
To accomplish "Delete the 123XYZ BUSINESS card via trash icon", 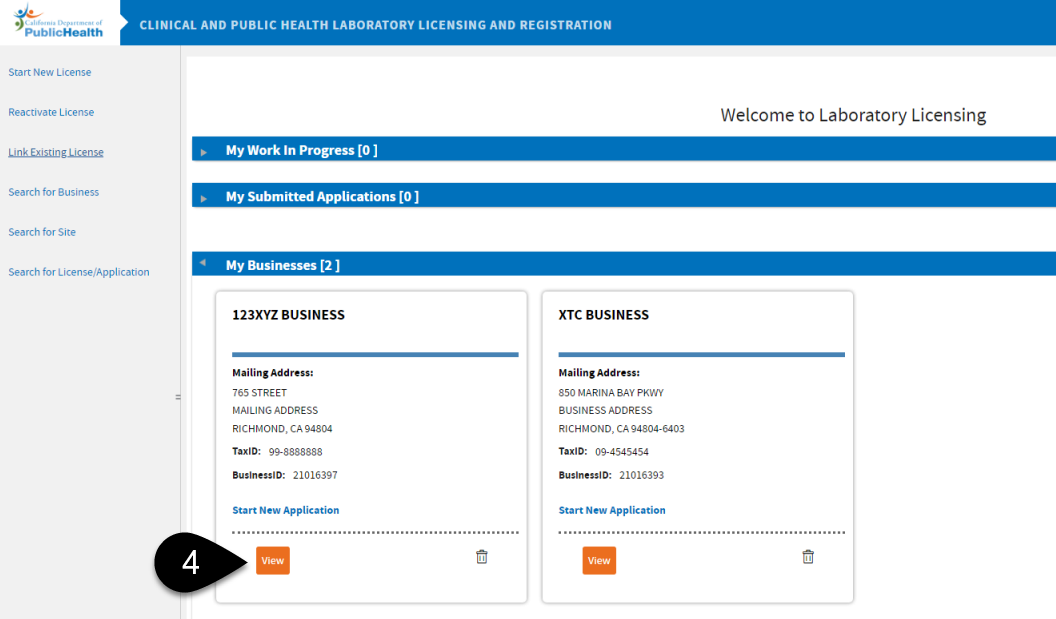I will (481, 556).
